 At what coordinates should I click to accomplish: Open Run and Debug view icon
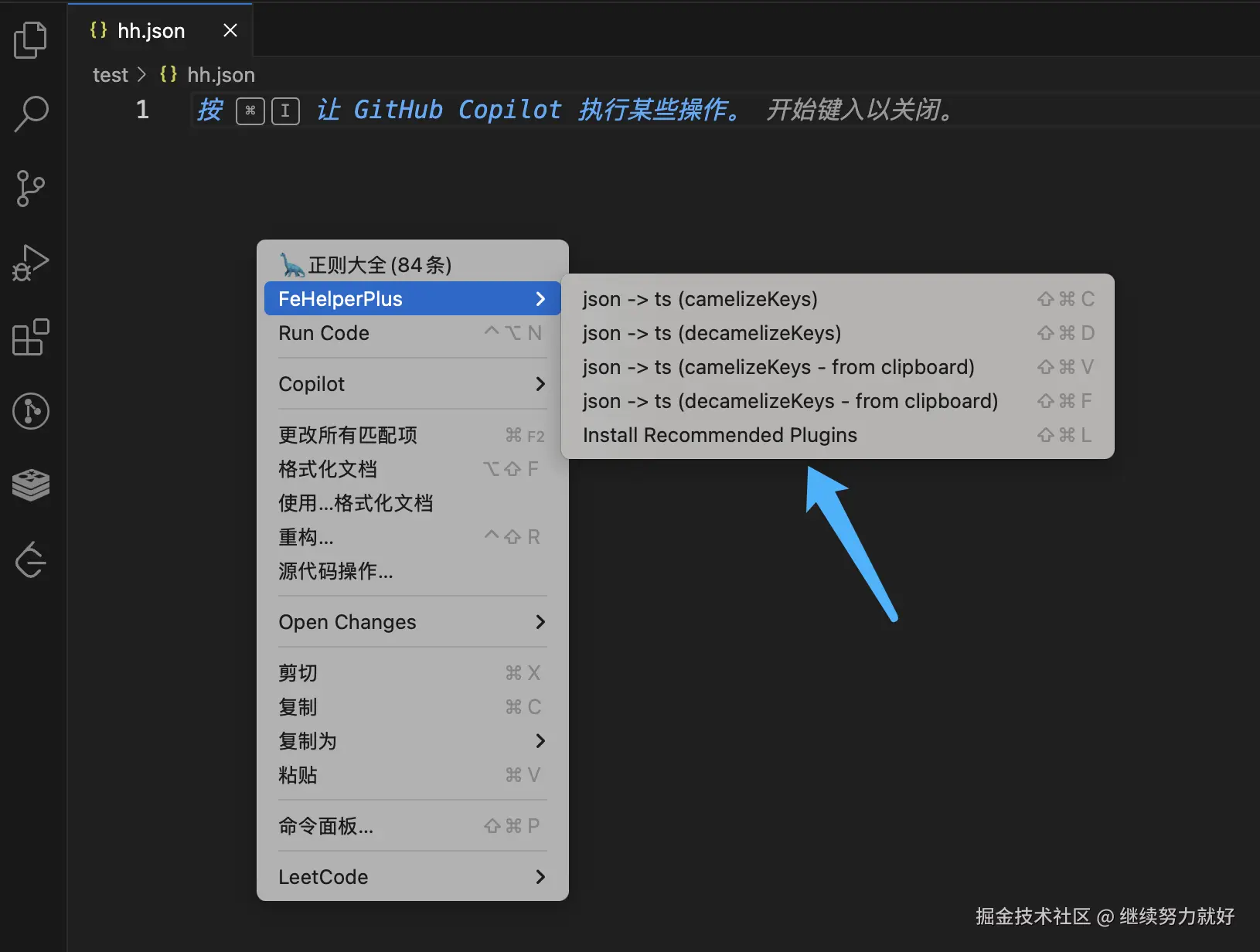[x=31, y=263]
